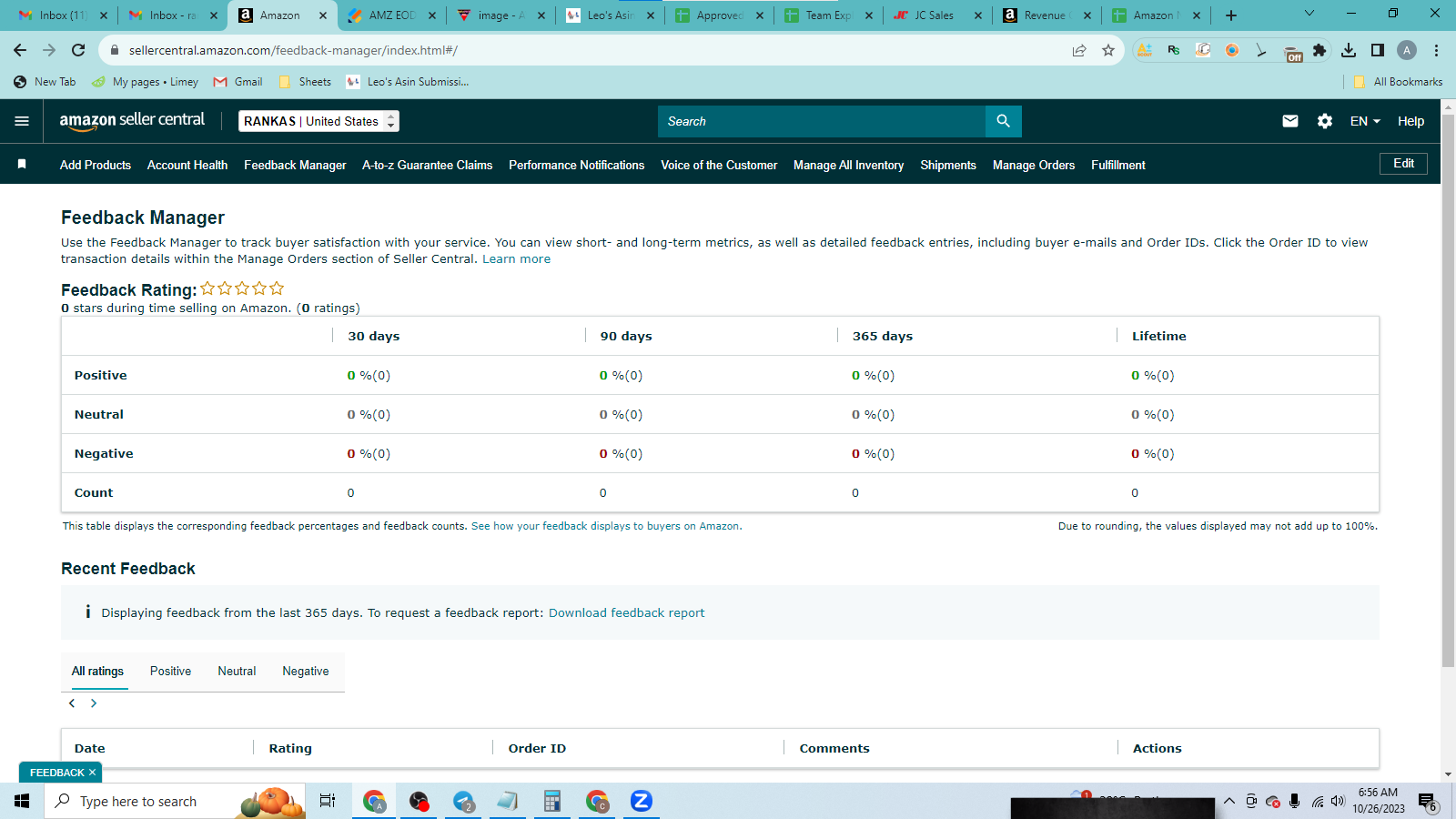Open the Chrome Extensions puzzle icon
This screenshot has width=1456, height=819.
point(1319,50)
